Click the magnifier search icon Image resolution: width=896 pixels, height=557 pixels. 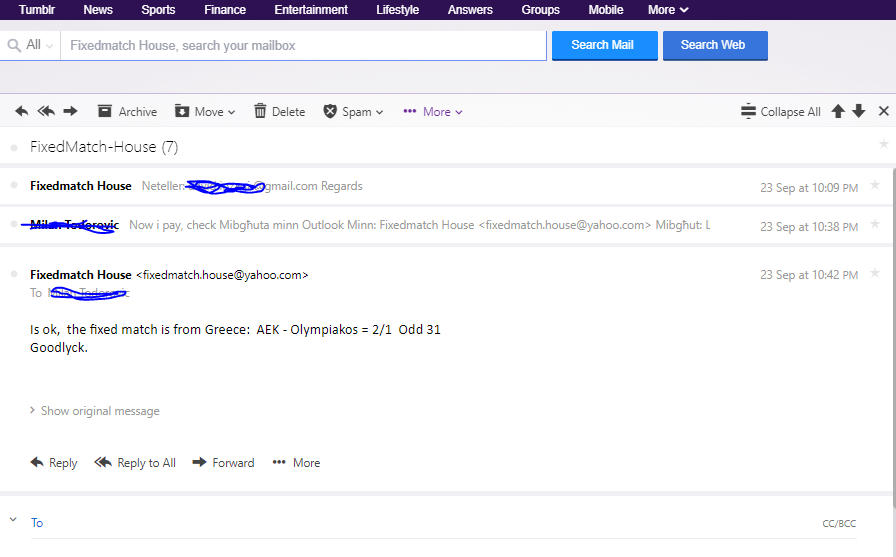pos(14,45)
